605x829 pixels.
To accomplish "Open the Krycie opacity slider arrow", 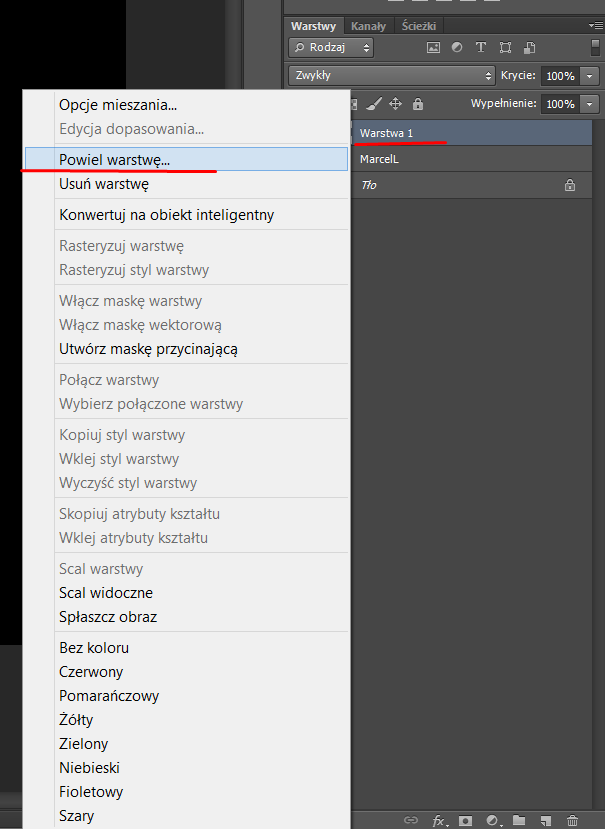I will point(589,76).
